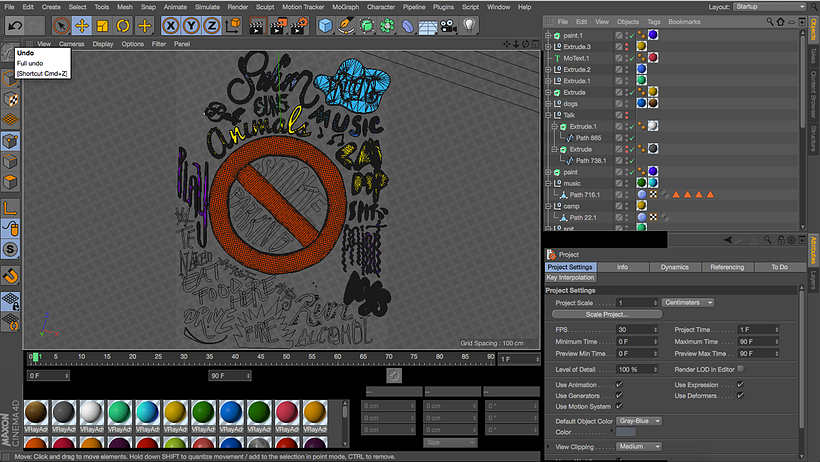Screen dimensions: 820x462
Task: Add a generator subdivision object
Action: pyautogui.click(x=367, y=25)
